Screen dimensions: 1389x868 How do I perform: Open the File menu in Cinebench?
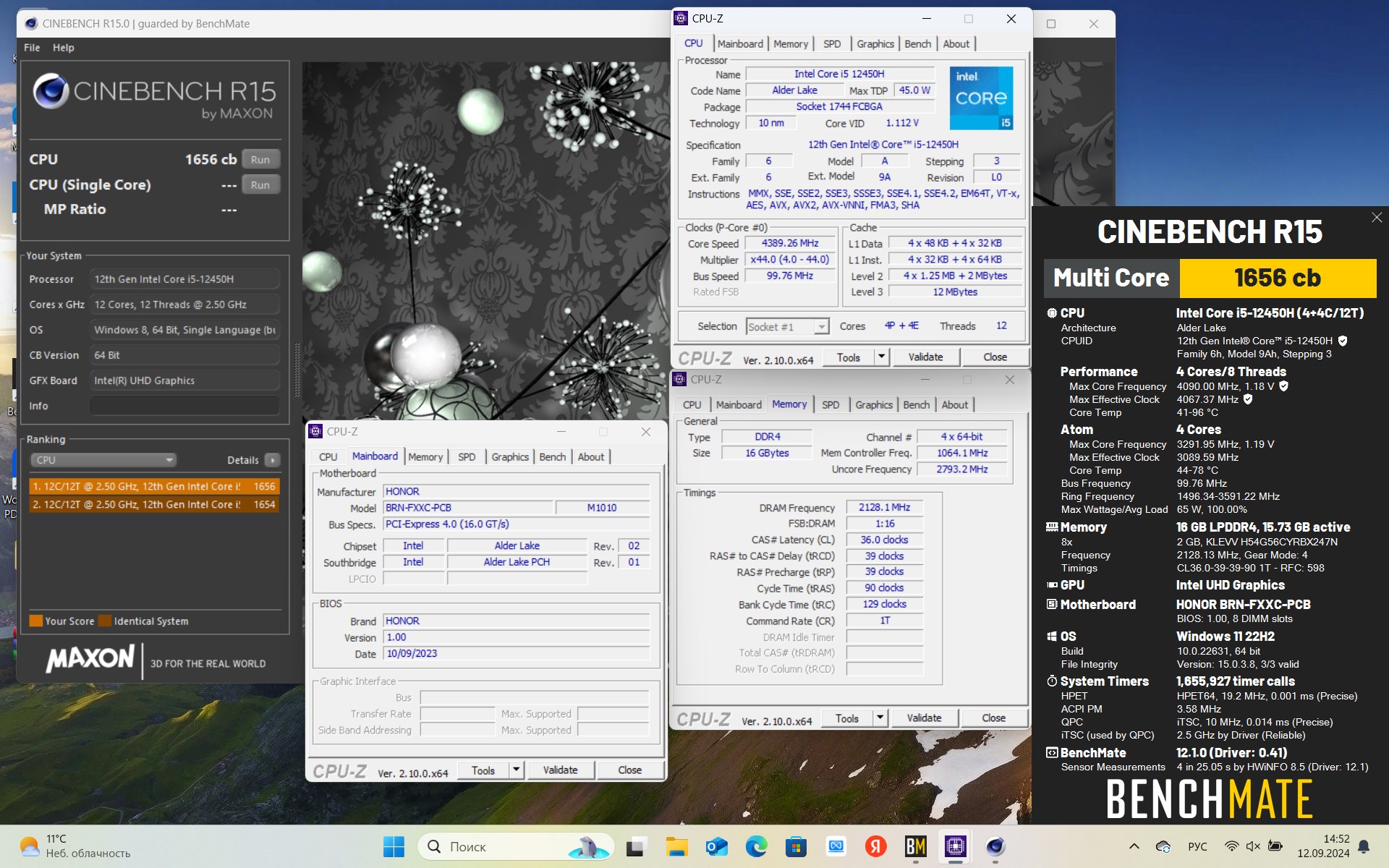point(32,48)
